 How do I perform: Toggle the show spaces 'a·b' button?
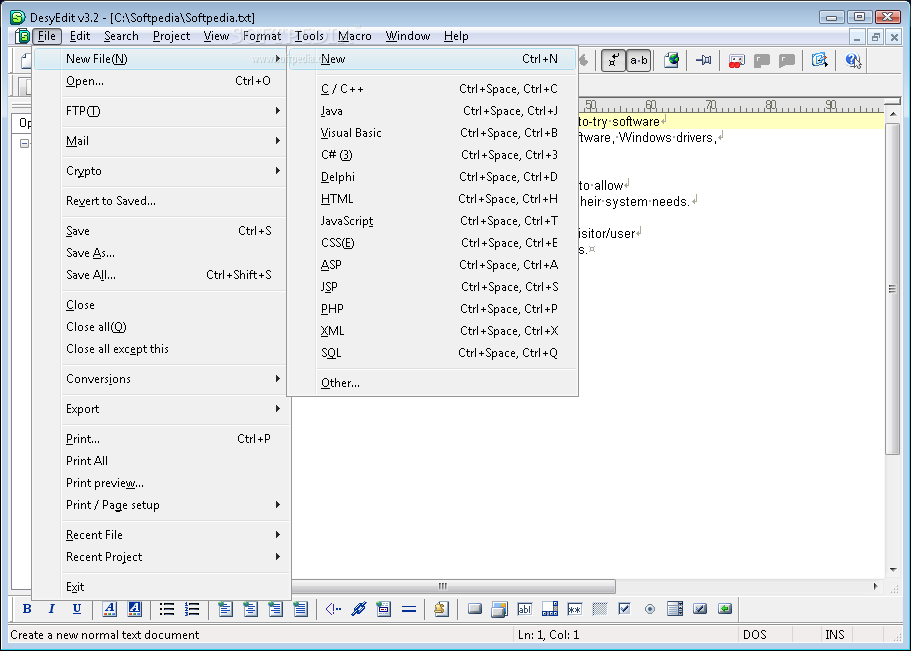639,60
